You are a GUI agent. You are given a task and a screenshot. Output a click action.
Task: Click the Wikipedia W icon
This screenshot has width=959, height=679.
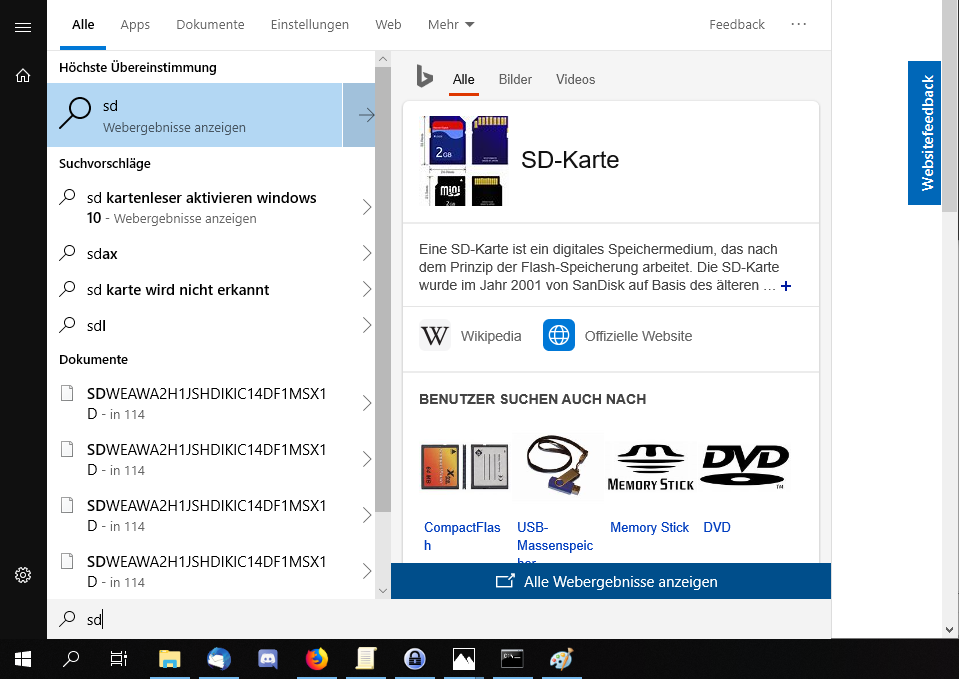(x=435, y=335)
